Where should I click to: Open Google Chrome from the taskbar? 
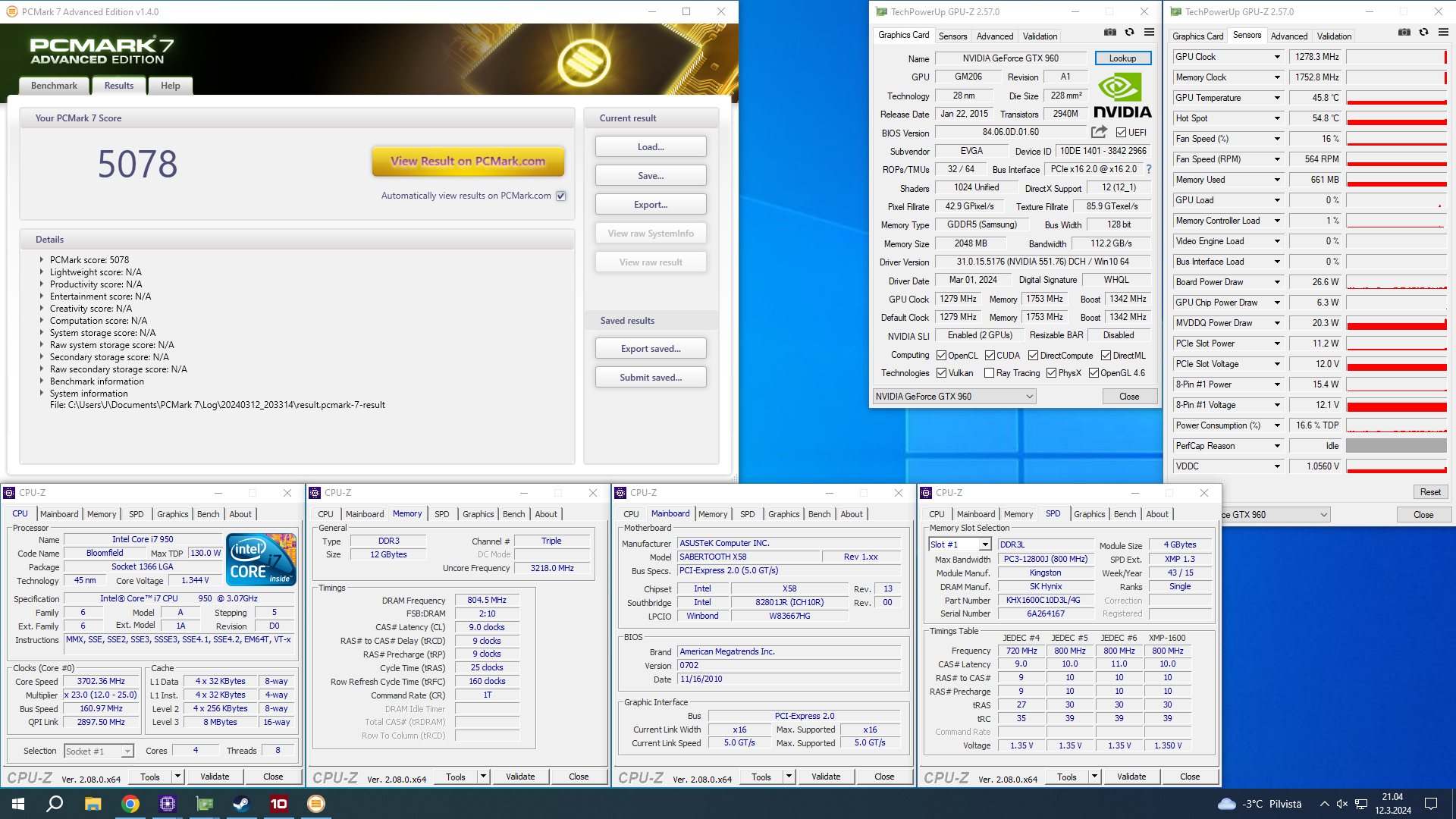[130, 804]
